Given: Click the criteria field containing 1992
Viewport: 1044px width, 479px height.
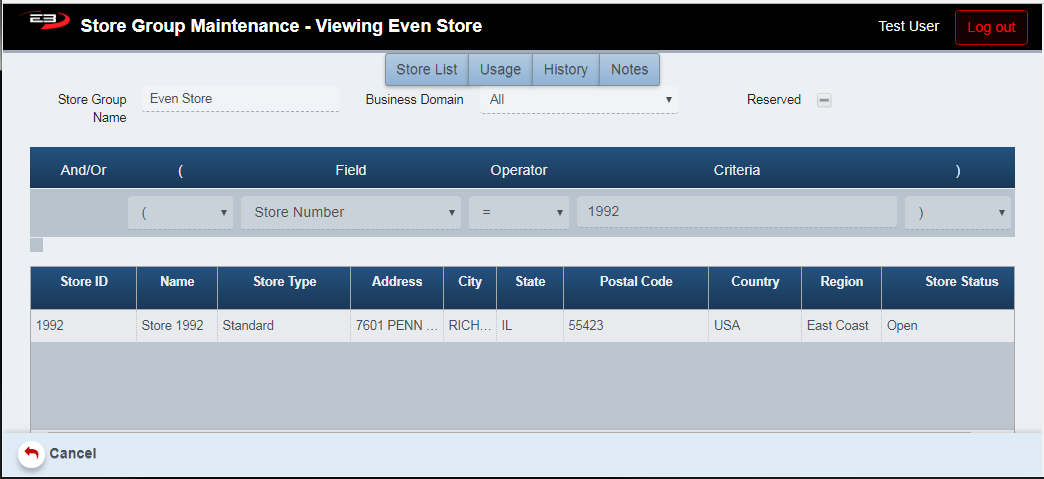Looking at the screenshot, I should point(736,212).
